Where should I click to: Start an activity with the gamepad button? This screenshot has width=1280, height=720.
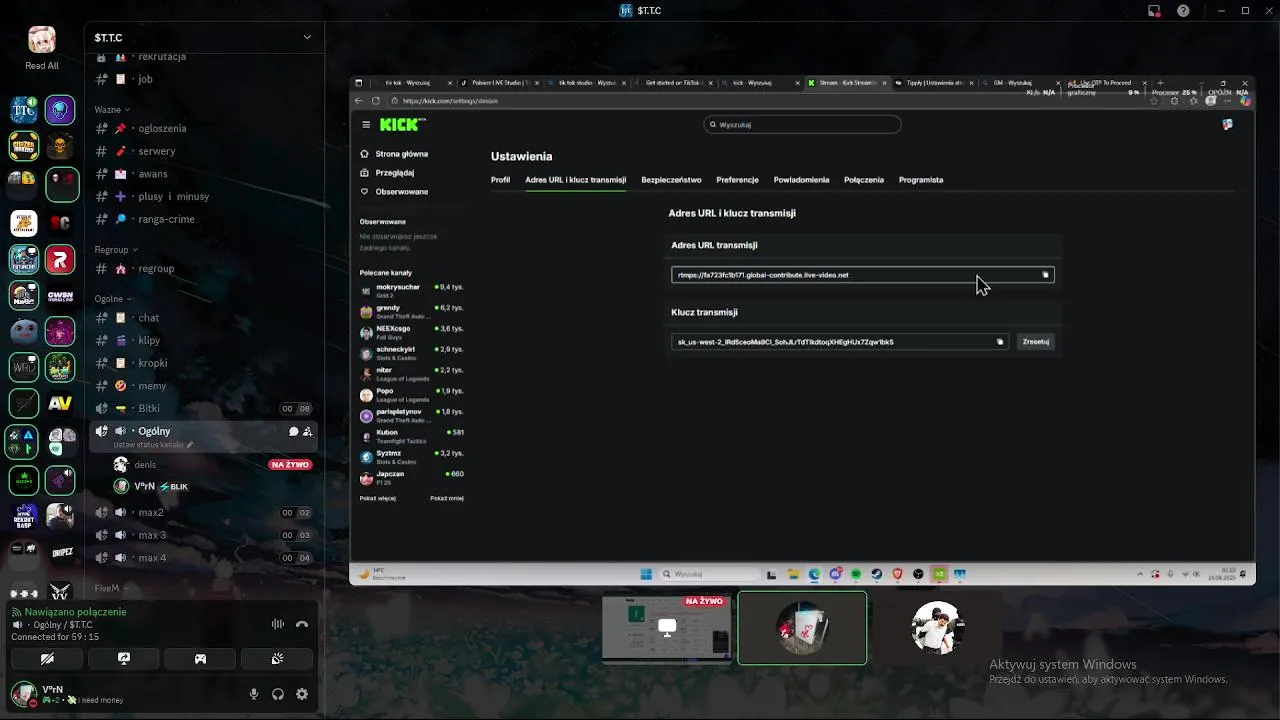[200, 658]
